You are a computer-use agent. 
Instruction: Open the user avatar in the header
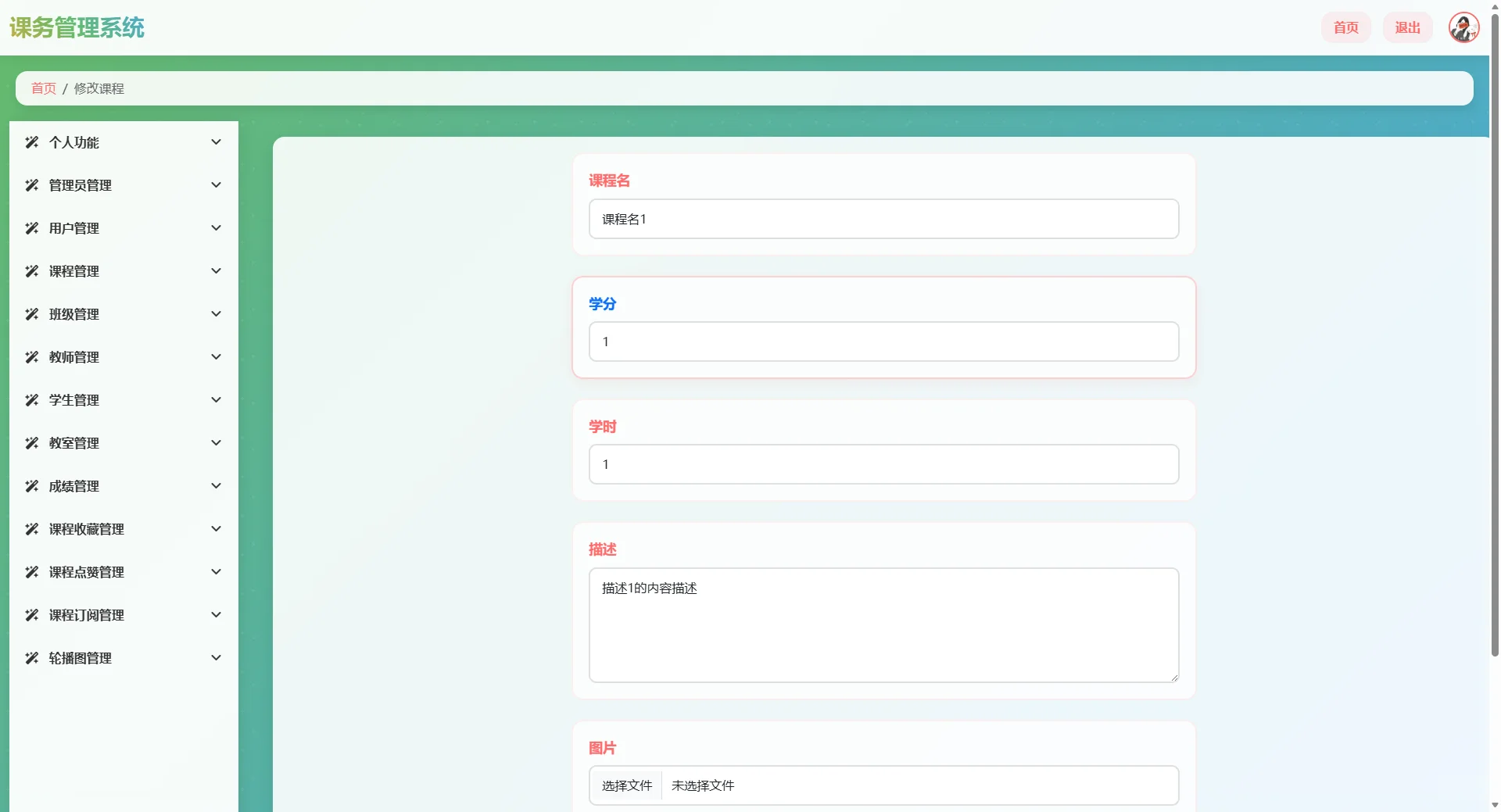(1463, 27)
